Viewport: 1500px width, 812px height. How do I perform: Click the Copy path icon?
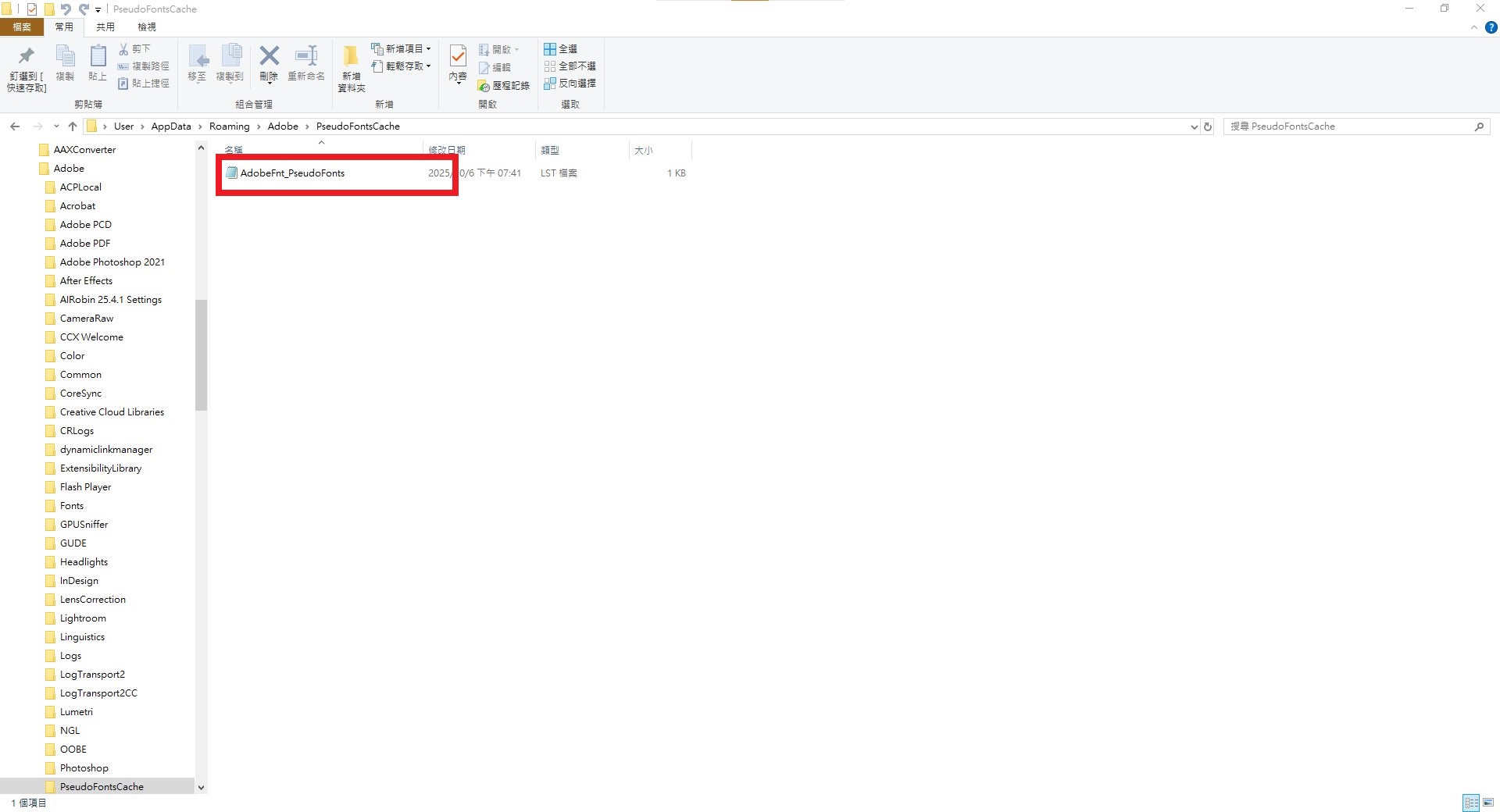click(x=123, y=66)
